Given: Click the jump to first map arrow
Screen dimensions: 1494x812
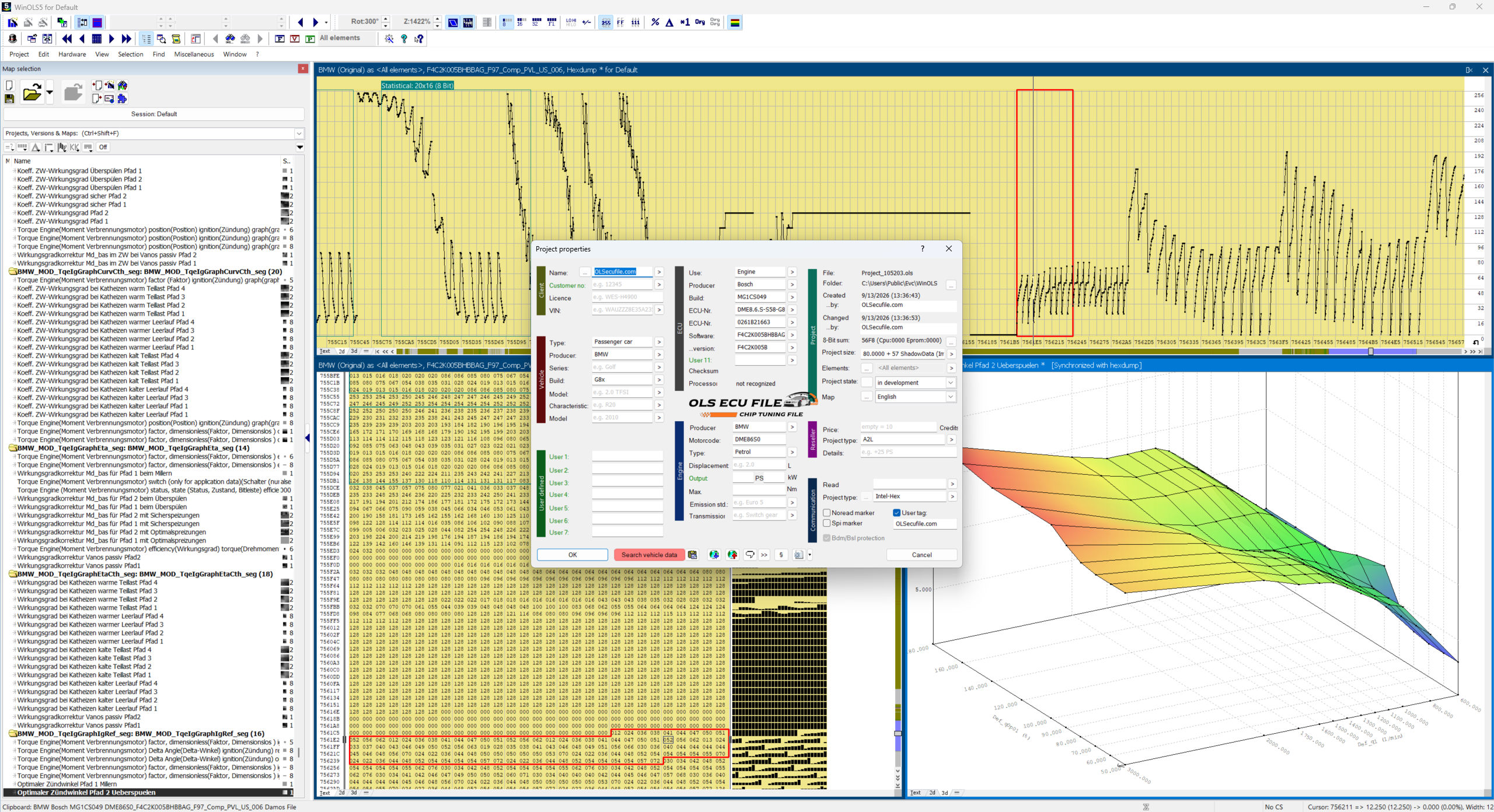Looking at the screenshot, I should point(67,38).
